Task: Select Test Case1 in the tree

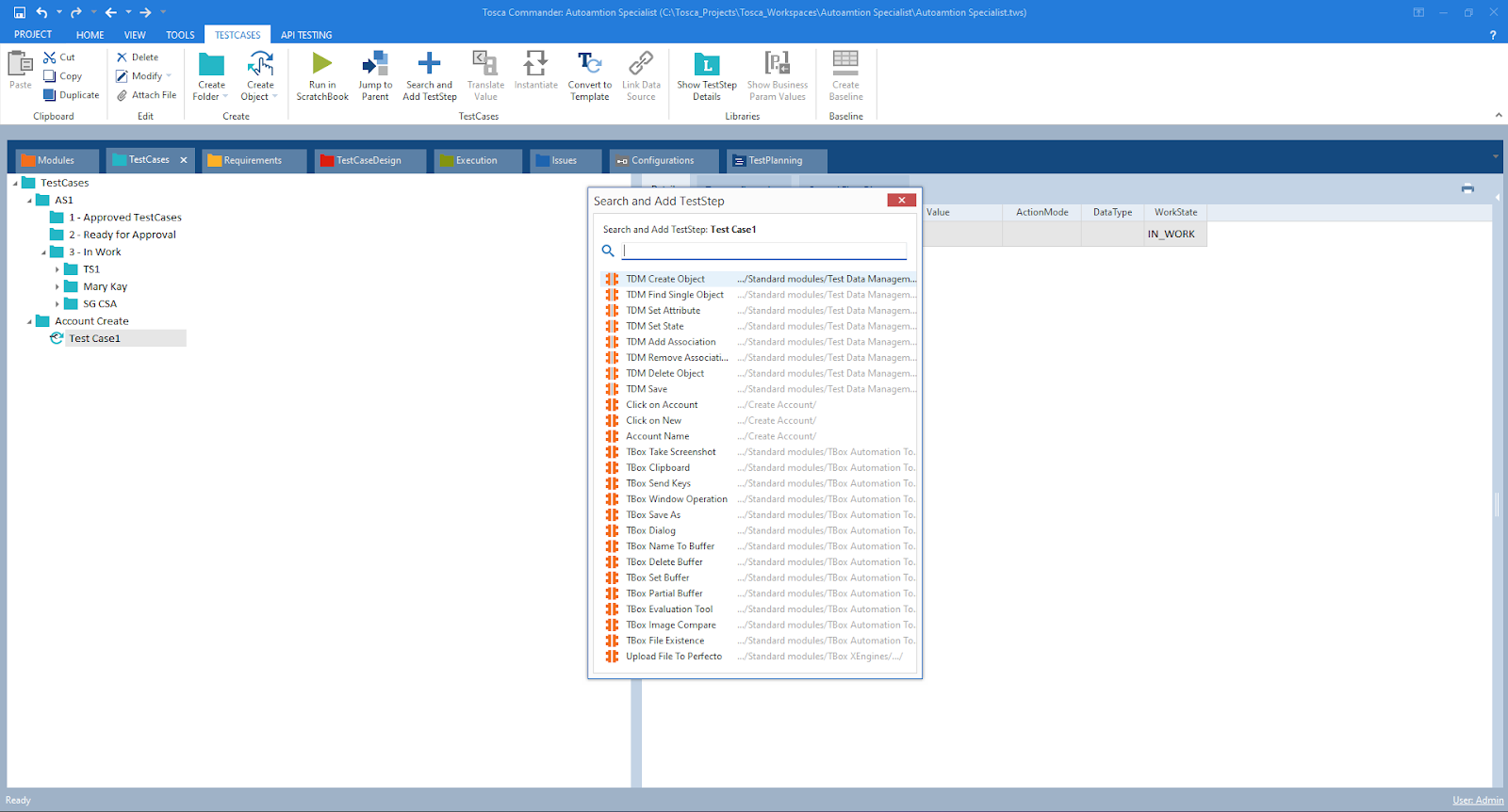Action: coord(94,338)
